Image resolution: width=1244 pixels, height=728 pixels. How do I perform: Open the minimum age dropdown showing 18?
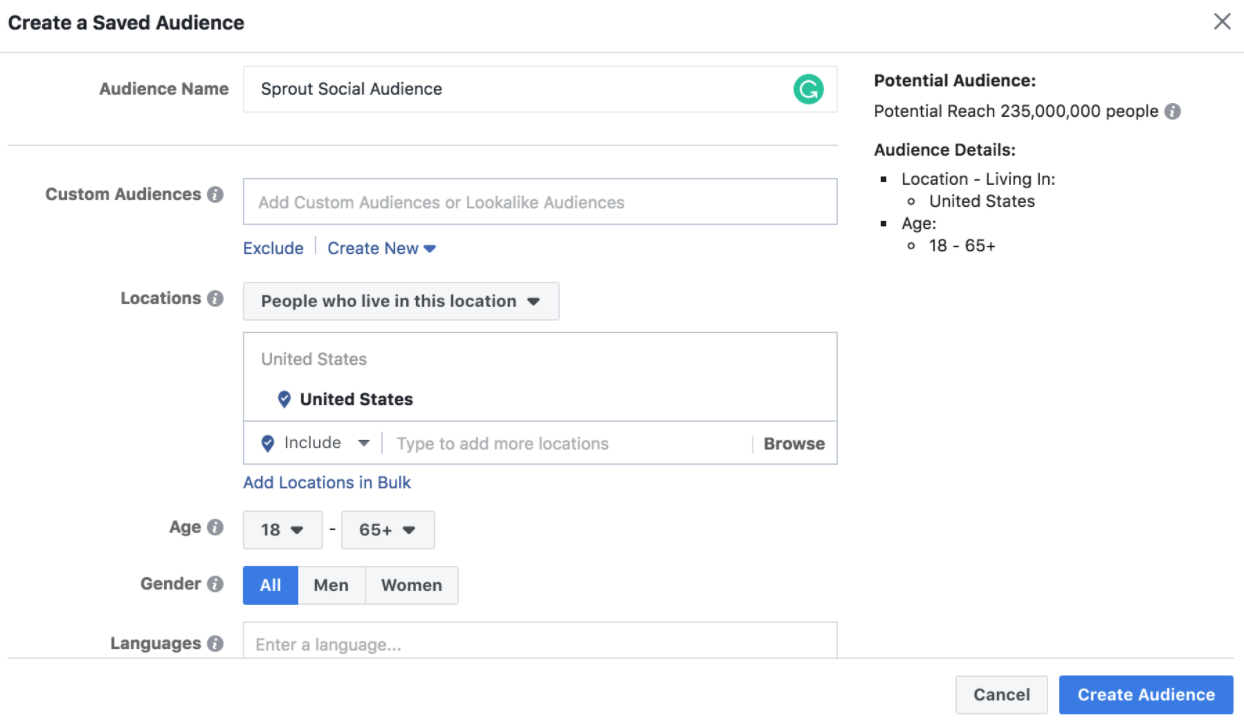click(282, 530)
